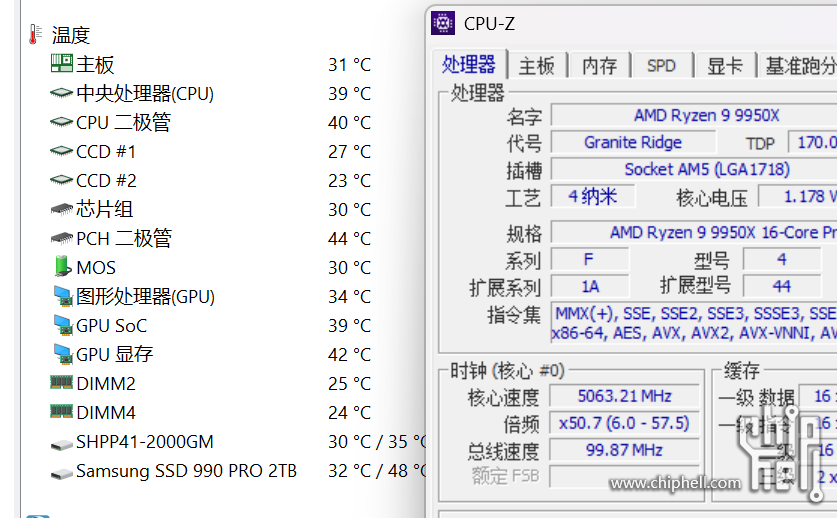Click the 型号 field showing 4

[781, 260]
